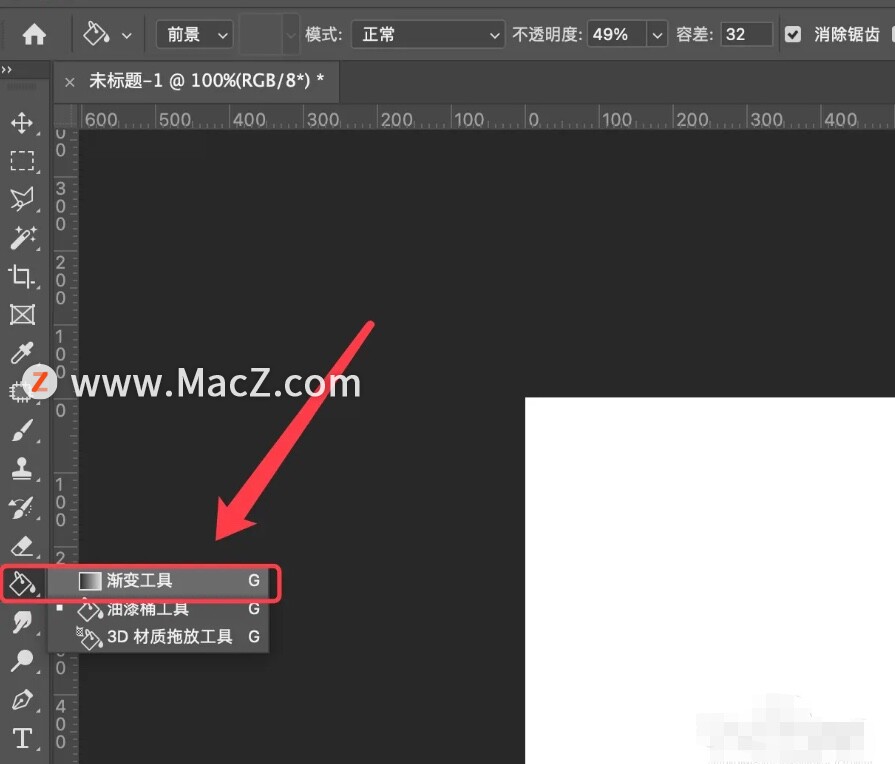Choose 渐变工具 from the tool flyout

coord(158,581)
